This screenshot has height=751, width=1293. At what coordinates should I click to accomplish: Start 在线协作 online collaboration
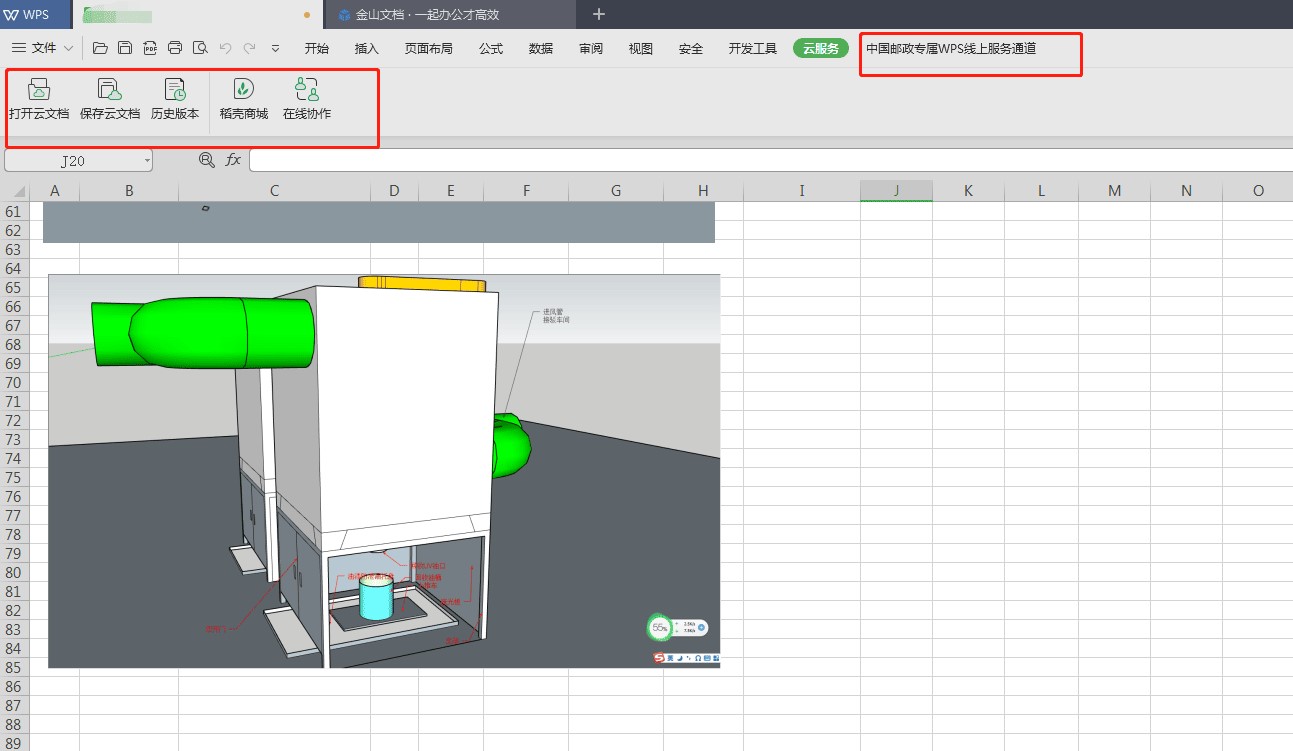(x=307, y=99)
